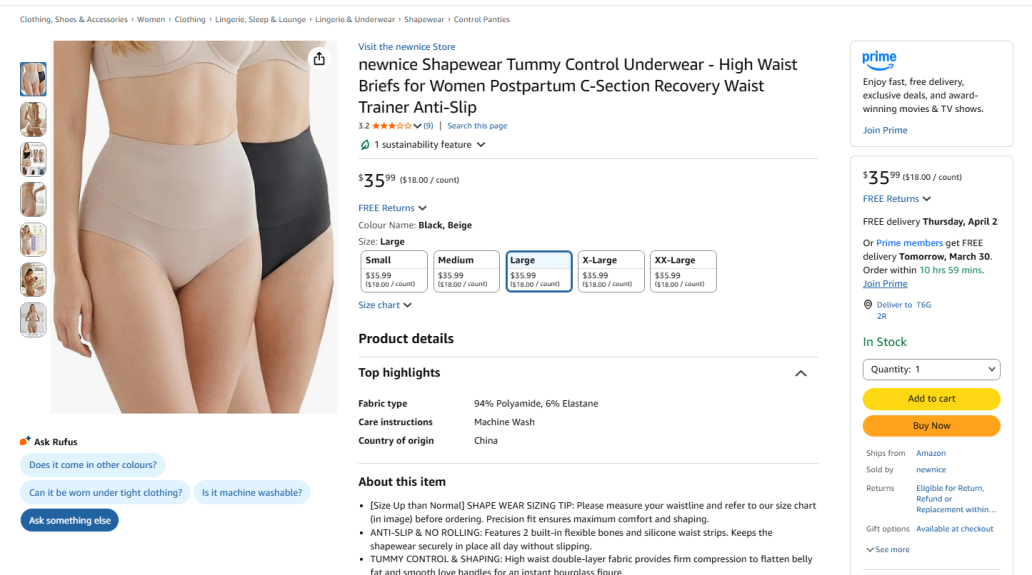
Task: Open the Control Panties breadcrumb
Action: (481, 20)
